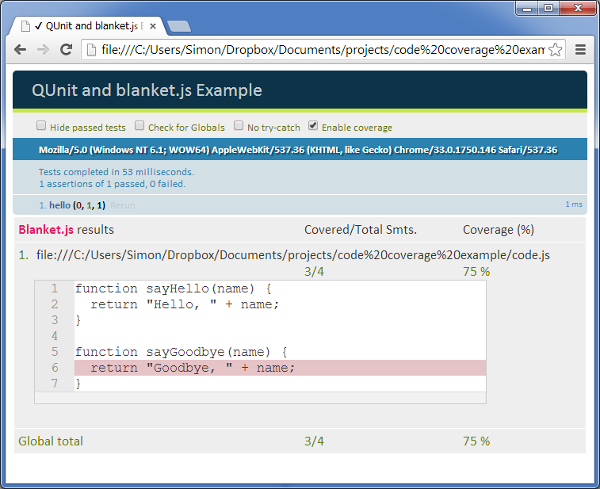Viewport: 600px width, 489px height.
Task: Click the Coverage (%) column header
Action: (x=498, y=230)
